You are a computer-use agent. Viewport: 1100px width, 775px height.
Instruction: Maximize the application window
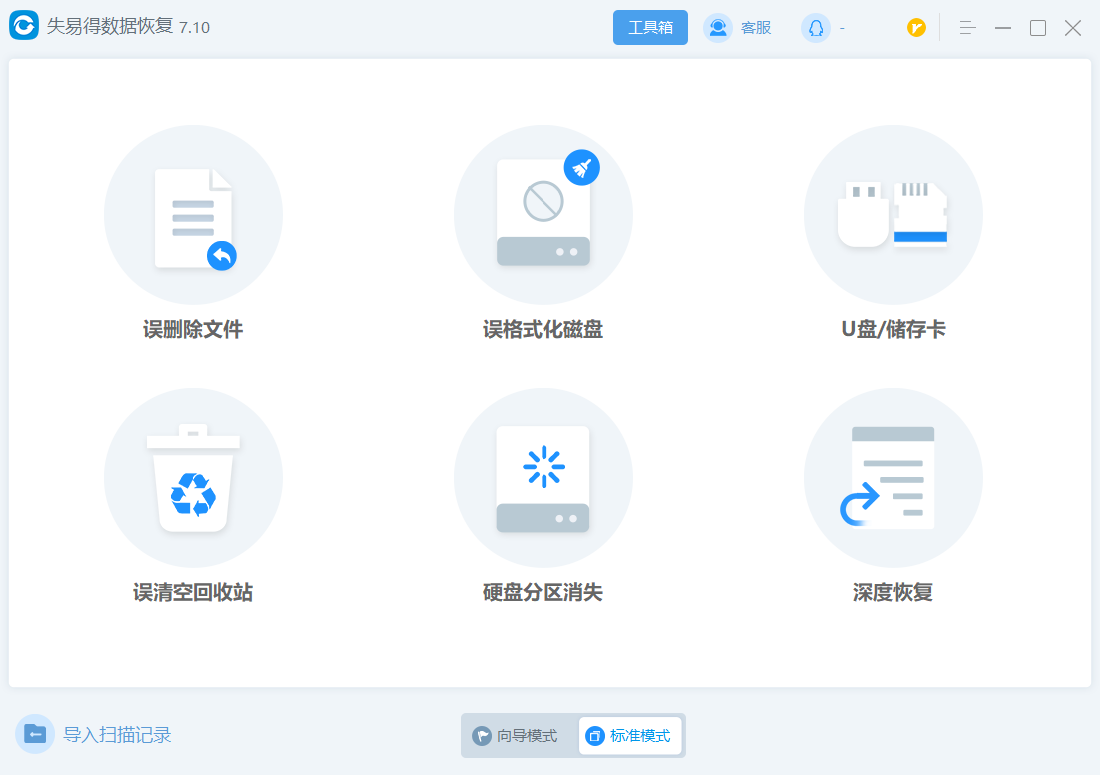pos(1038,28)
